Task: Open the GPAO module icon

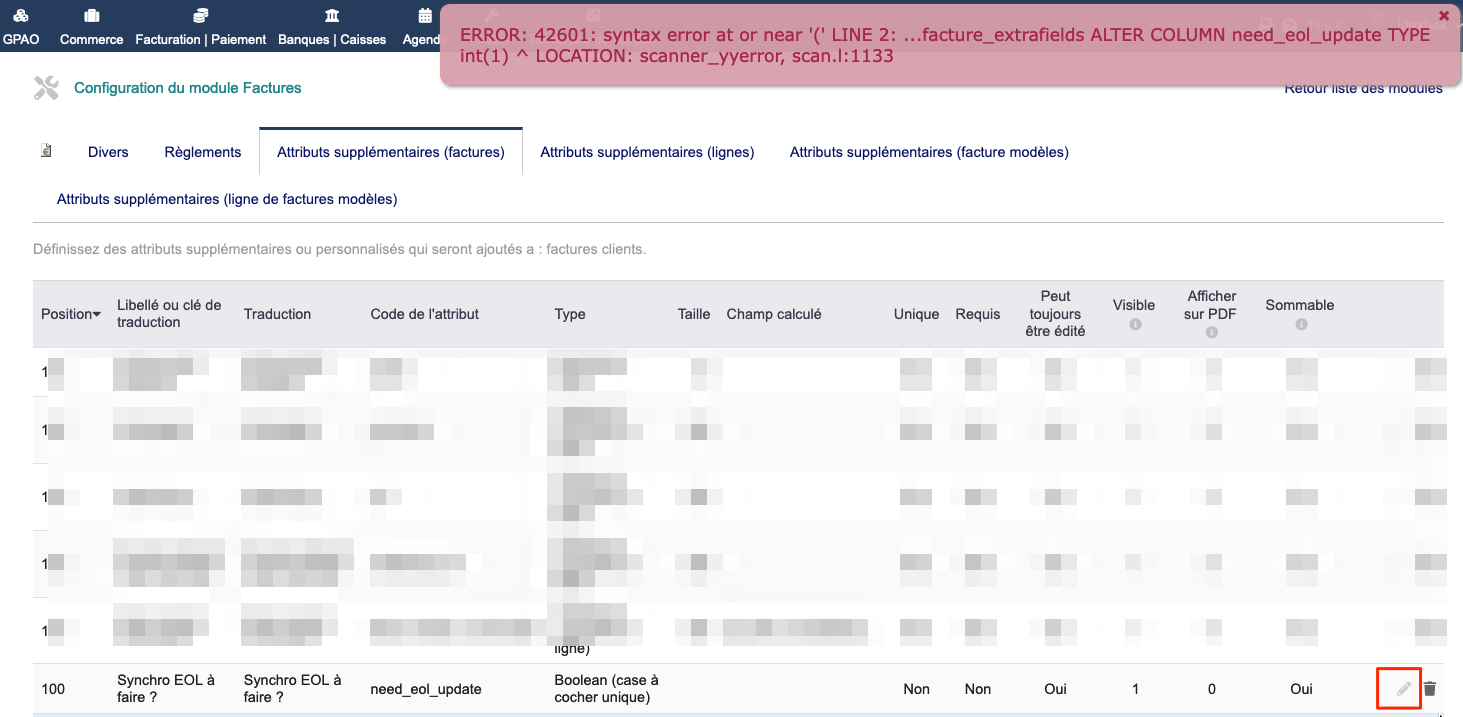Action: pyautogui.click(x=21, y=15)
